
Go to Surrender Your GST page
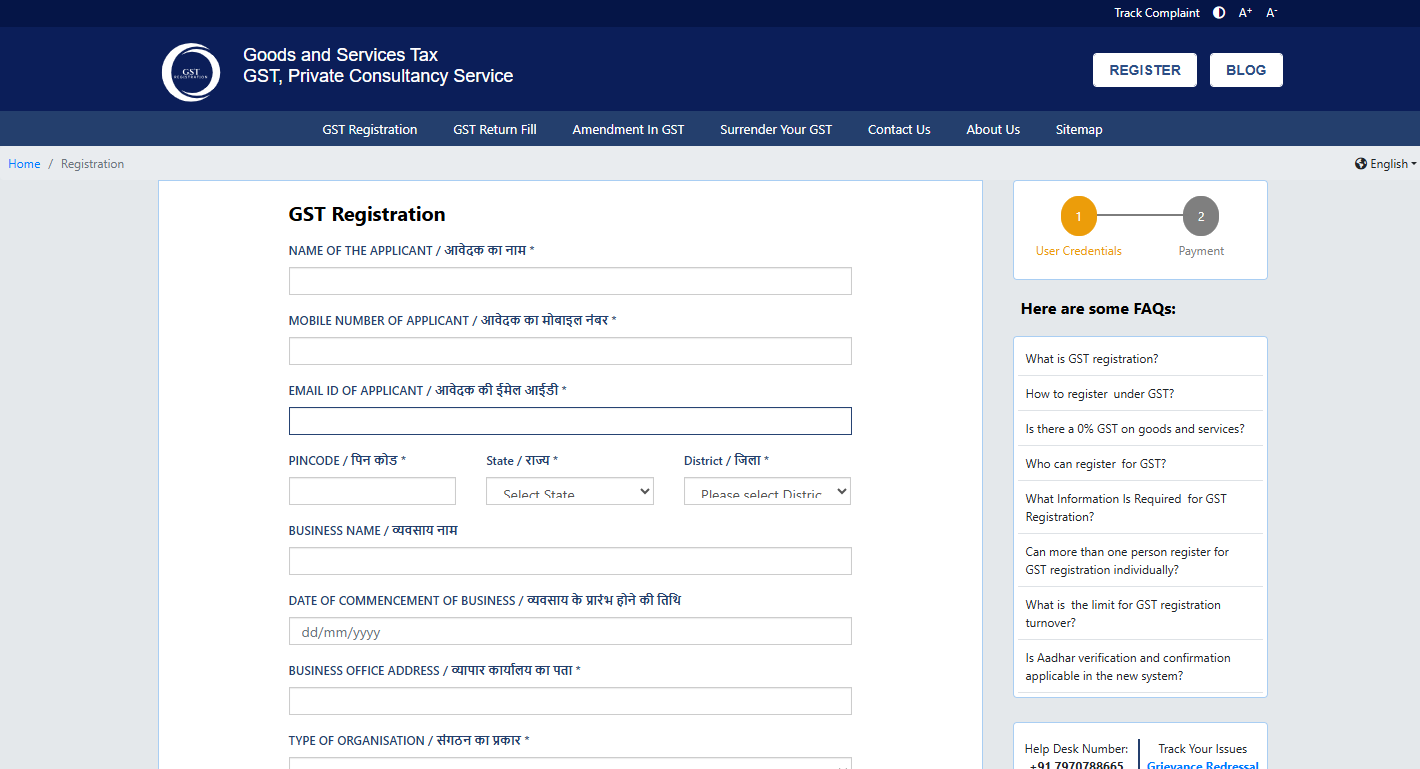point(775,129)
